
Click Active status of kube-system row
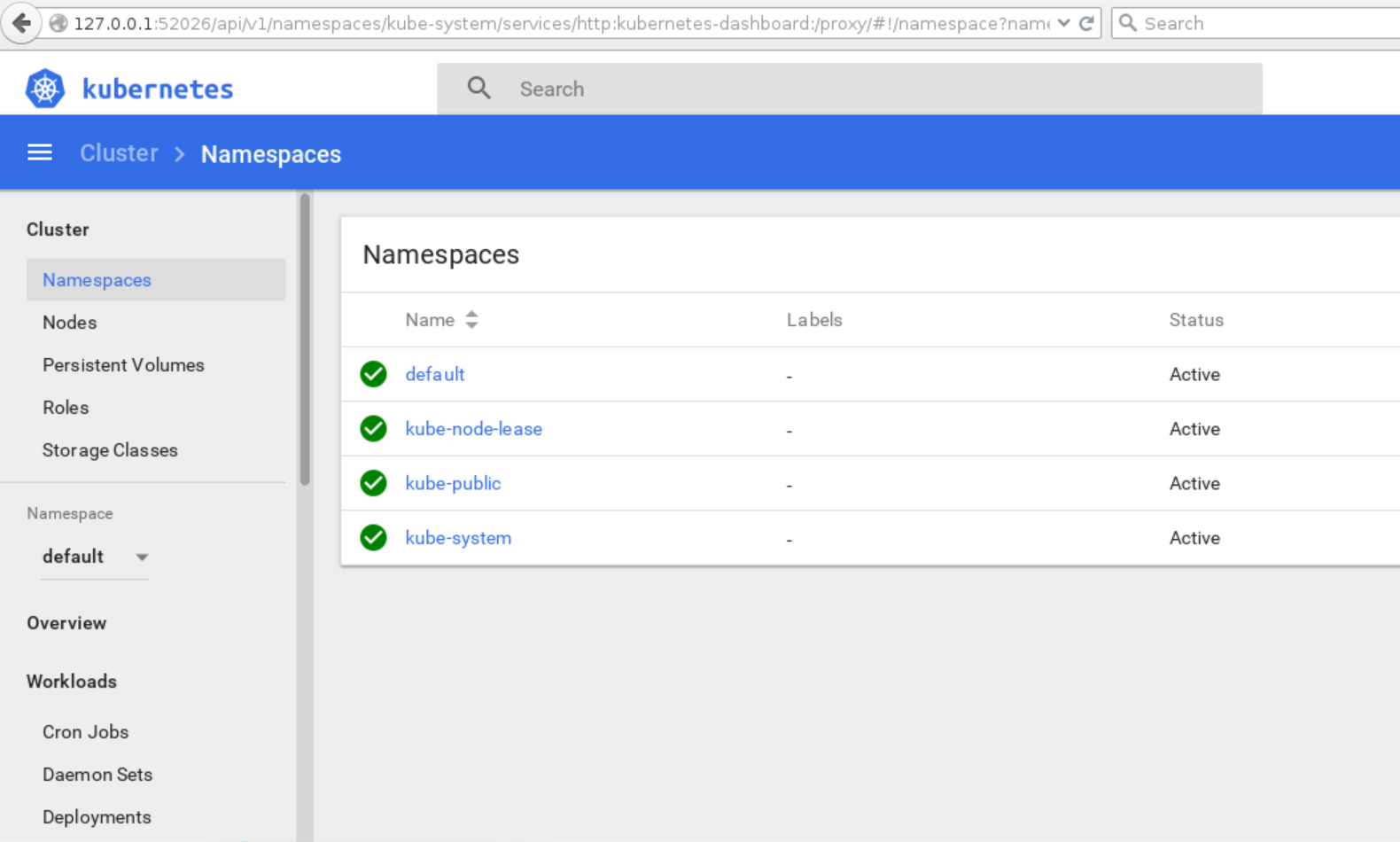tap(1194, 538)
